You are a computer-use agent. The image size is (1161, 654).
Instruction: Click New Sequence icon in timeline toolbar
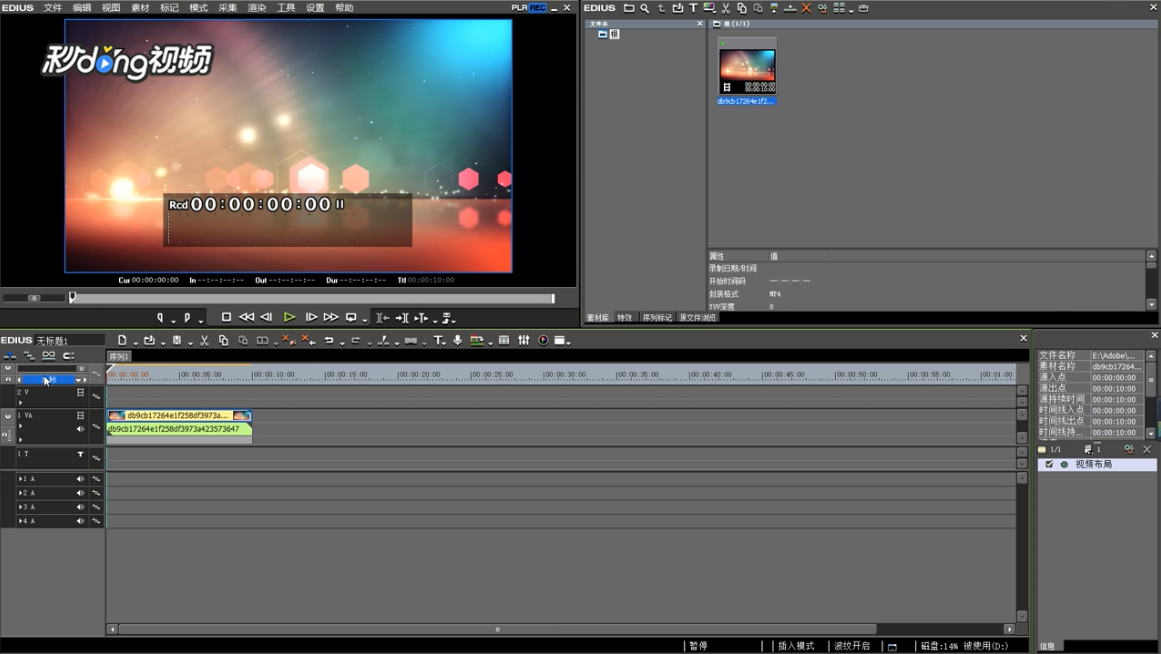click(122, 340)
